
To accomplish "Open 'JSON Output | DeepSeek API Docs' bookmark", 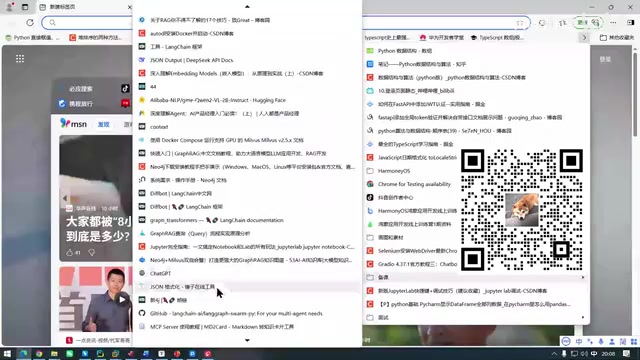I will pyautogui.click(x=247, y=60).
